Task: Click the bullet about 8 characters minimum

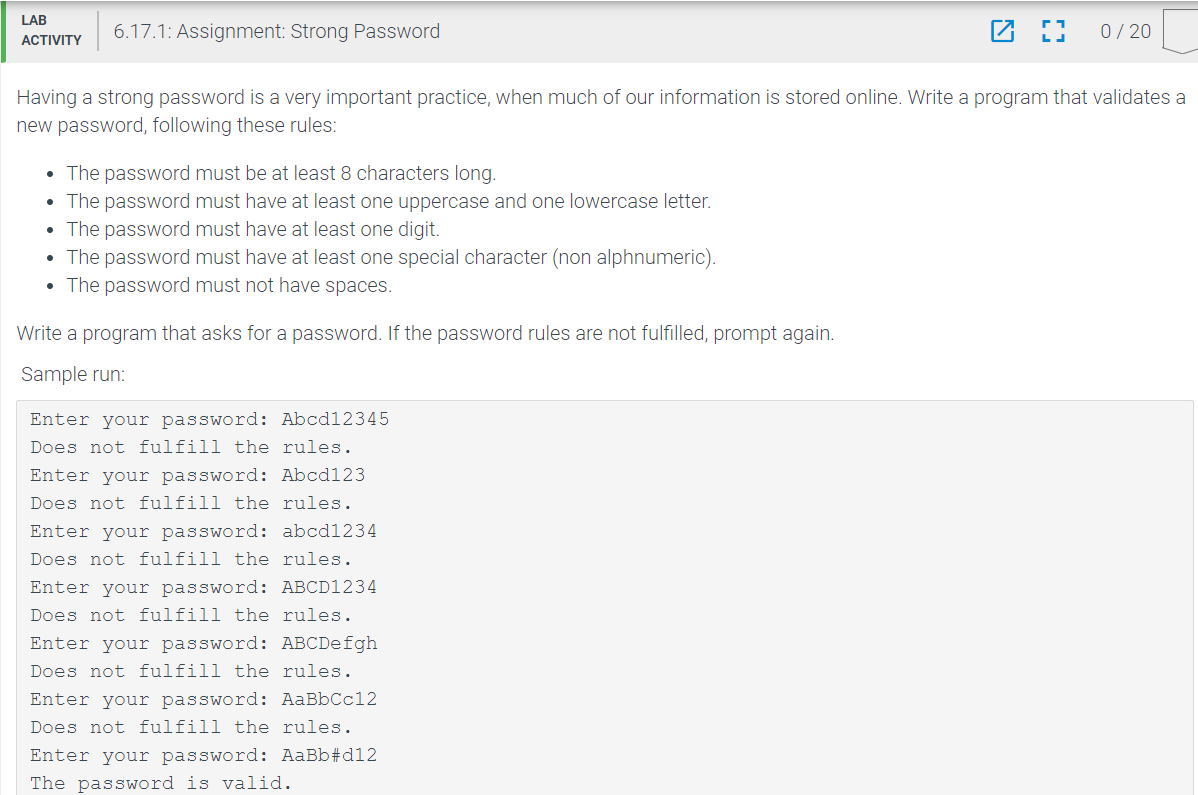Action: coord(281,172)
